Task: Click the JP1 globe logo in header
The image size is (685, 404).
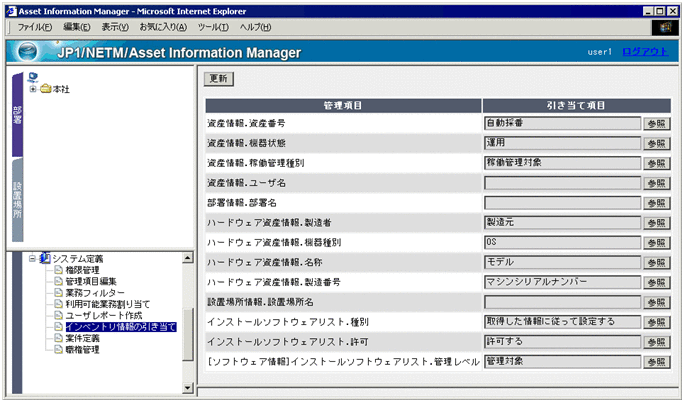Action: [28, 52]
